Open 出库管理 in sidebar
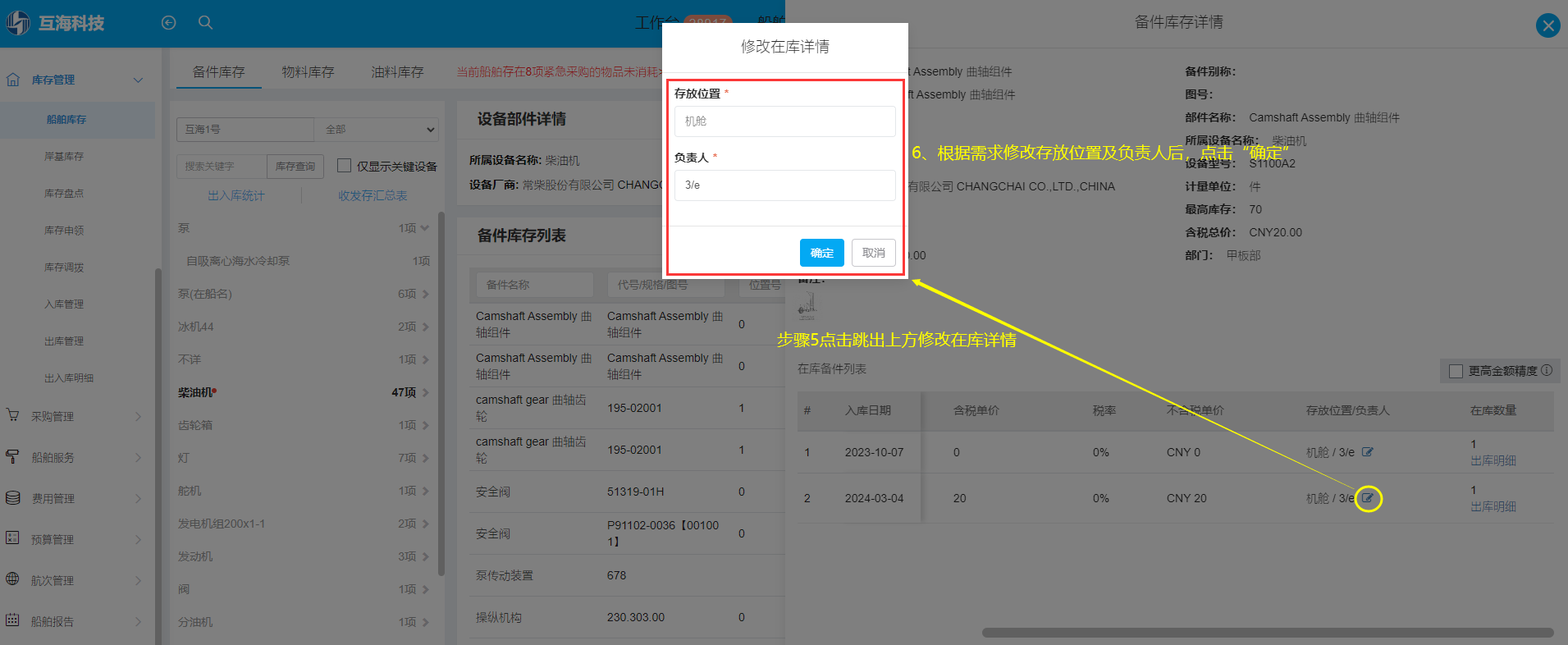1568x645 pixels. [64, 341]
